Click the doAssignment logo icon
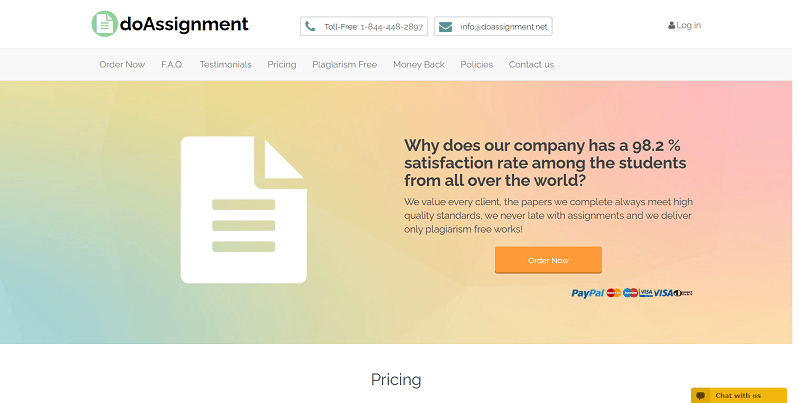 (103, 24)
